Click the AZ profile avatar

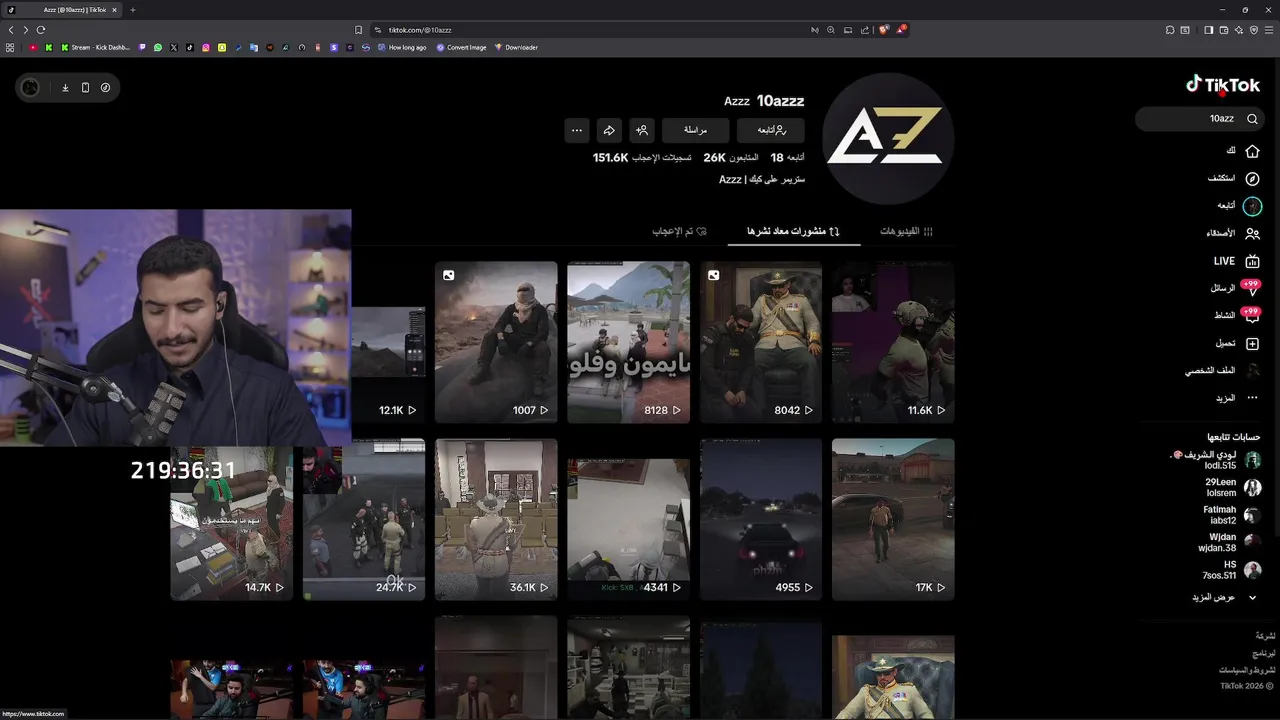point(887,138)
